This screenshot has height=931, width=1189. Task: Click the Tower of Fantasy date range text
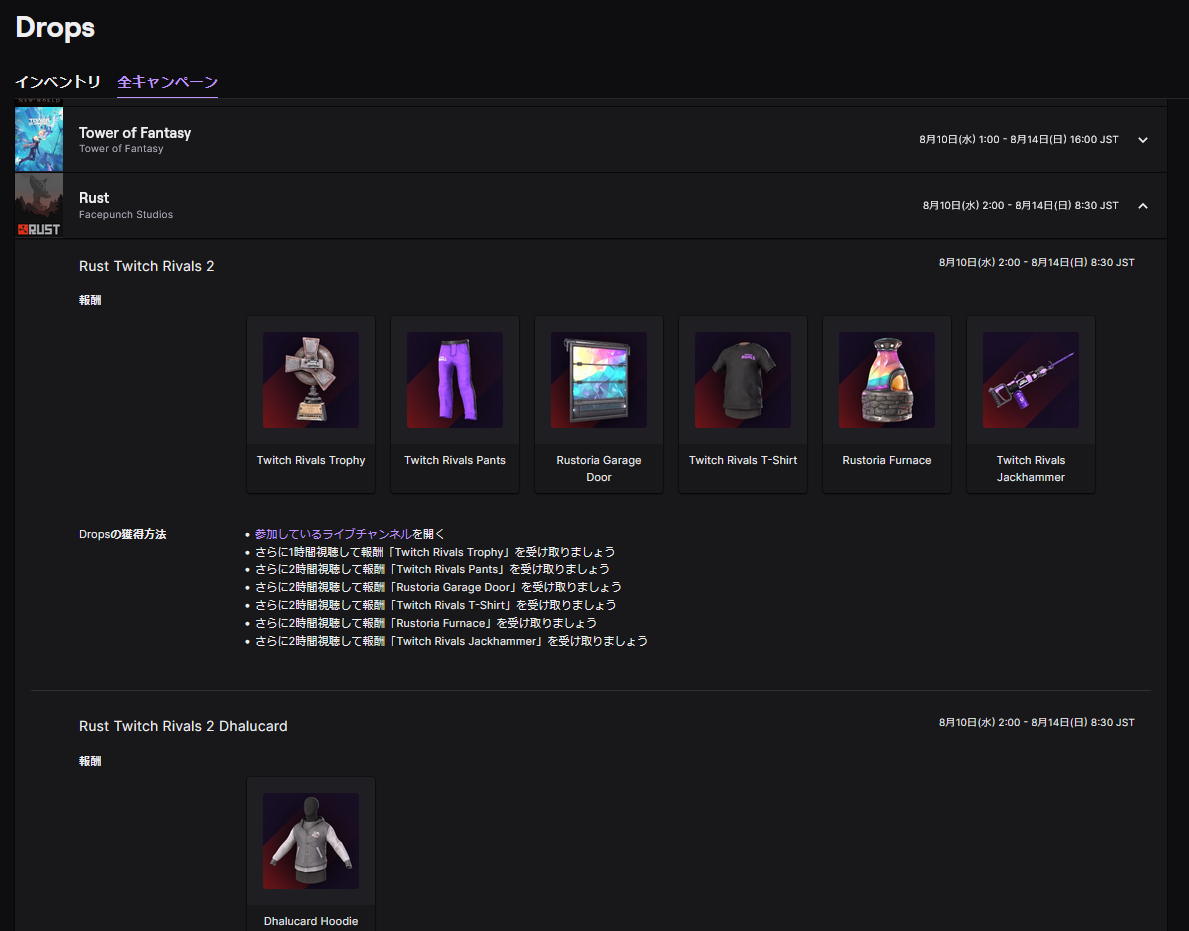pos(1018,139)
